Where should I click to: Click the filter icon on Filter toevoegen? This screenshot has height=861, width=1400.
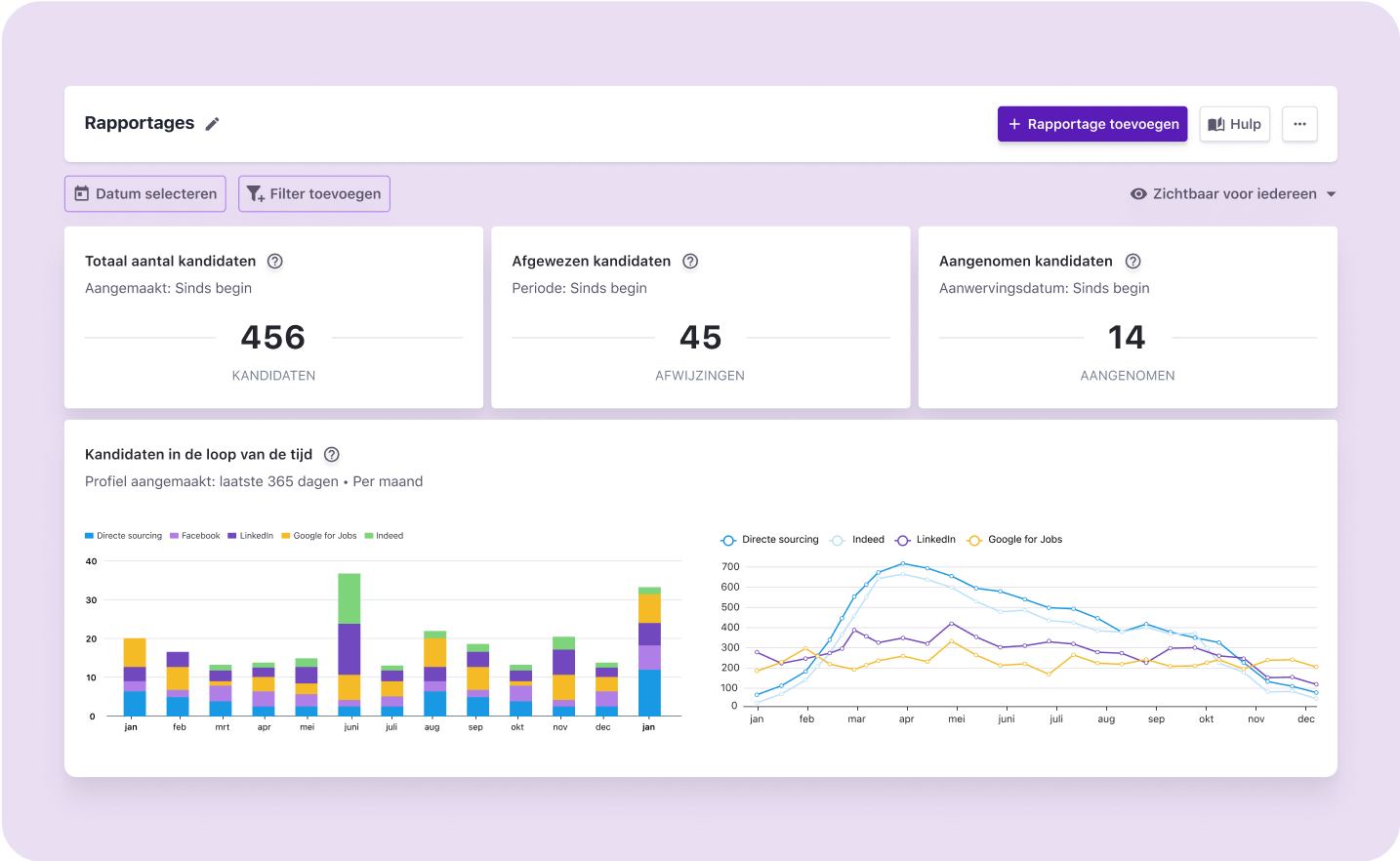(x=255, y=194)
